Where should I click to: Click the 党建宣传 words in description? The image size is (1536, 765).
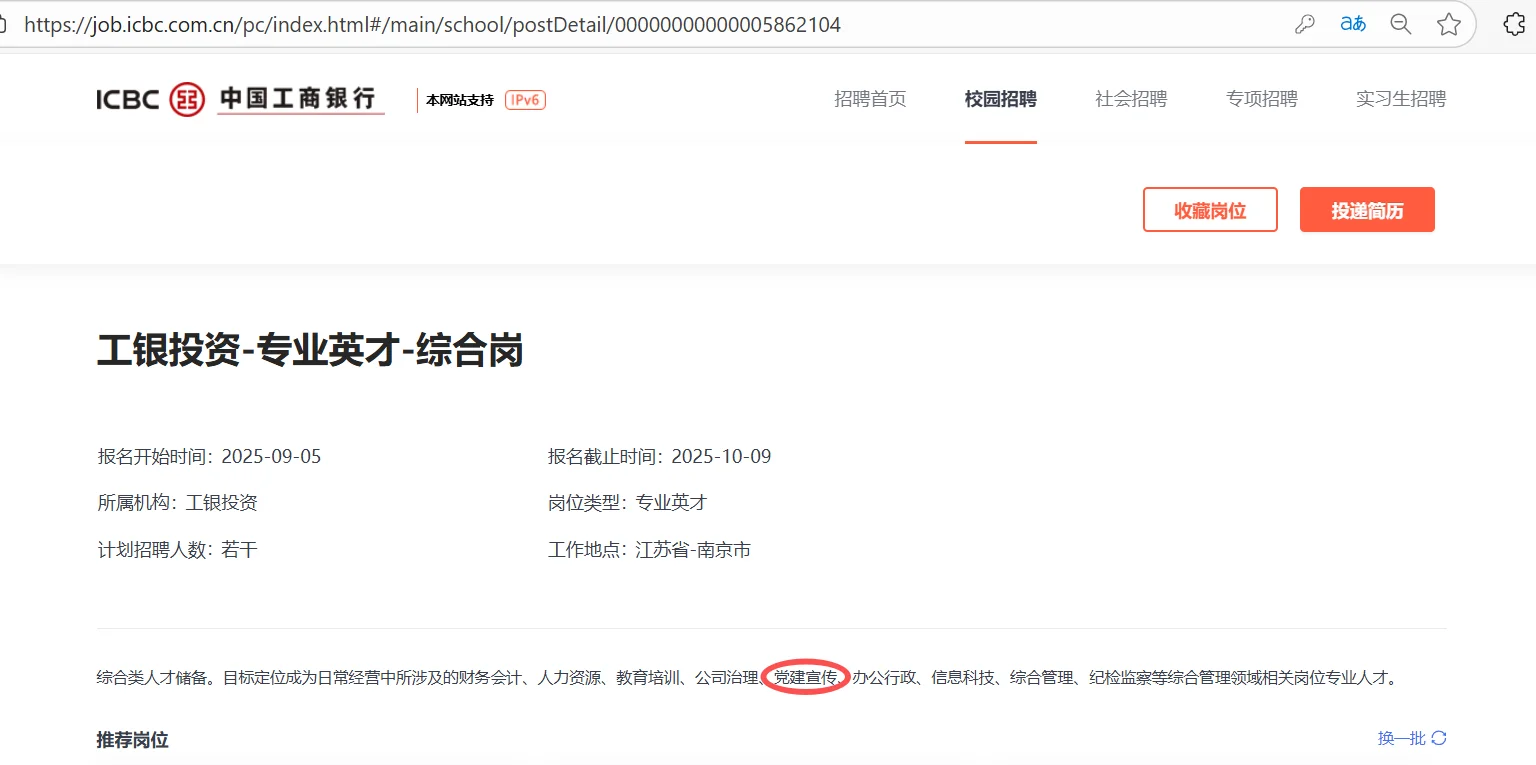(806, 678)
